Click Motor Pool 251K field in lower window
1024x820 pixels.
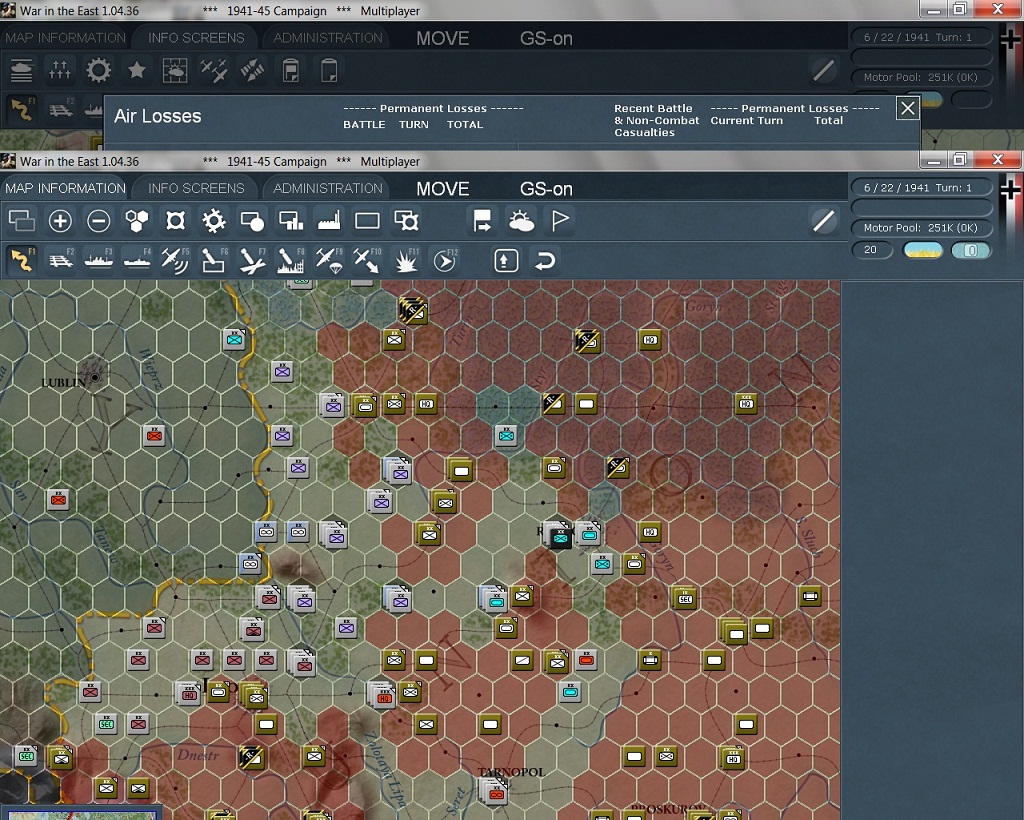(x=921, y=228)
